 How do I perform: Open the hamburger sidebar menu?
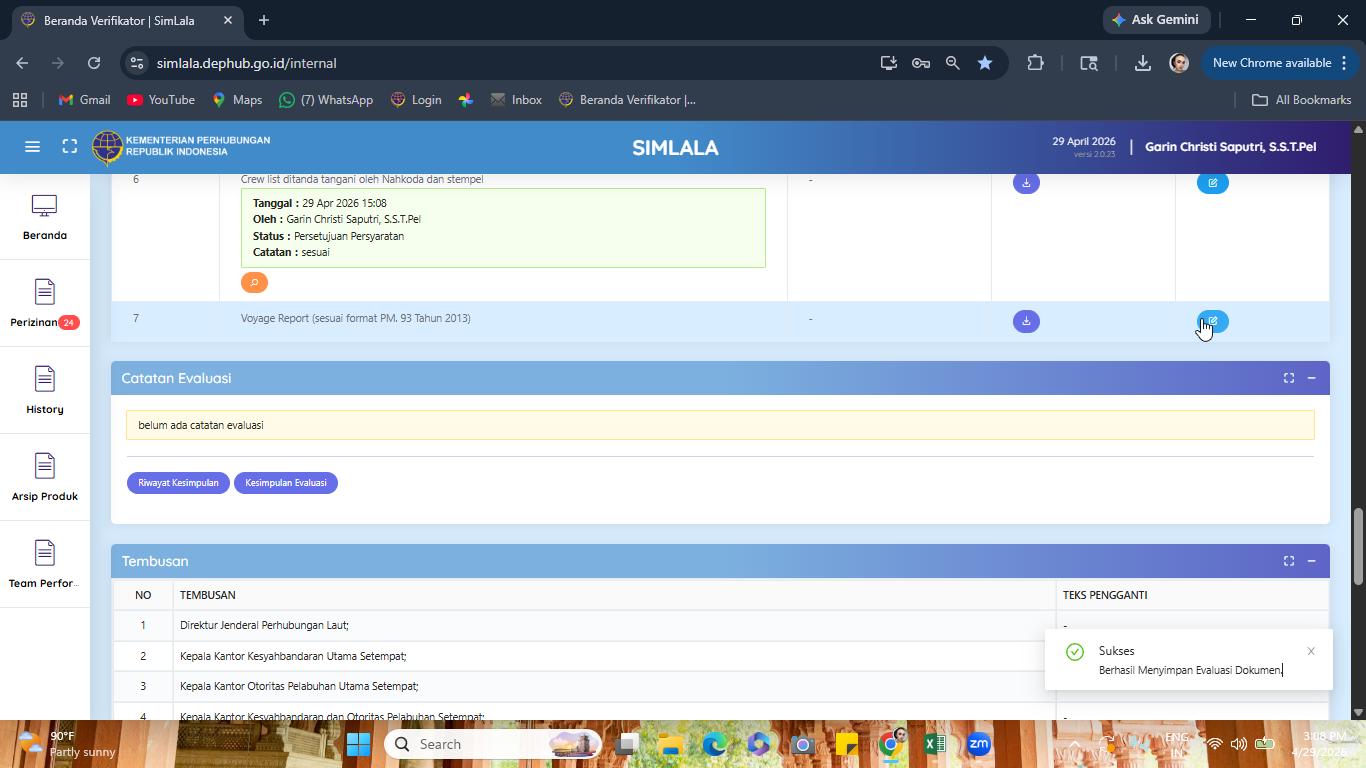[32, 147]
